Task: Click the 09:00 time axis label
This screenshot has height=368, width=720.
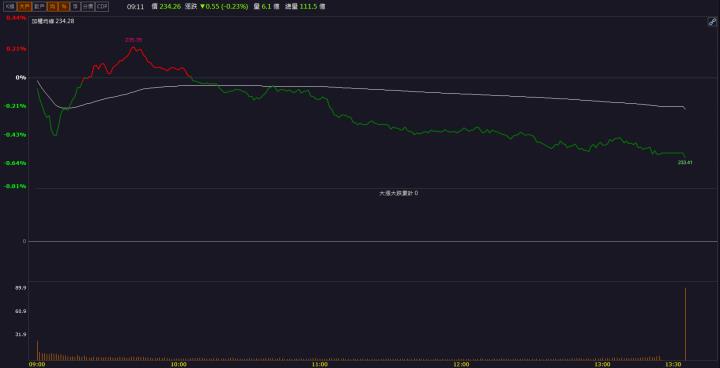Action: tap(37, 364)
